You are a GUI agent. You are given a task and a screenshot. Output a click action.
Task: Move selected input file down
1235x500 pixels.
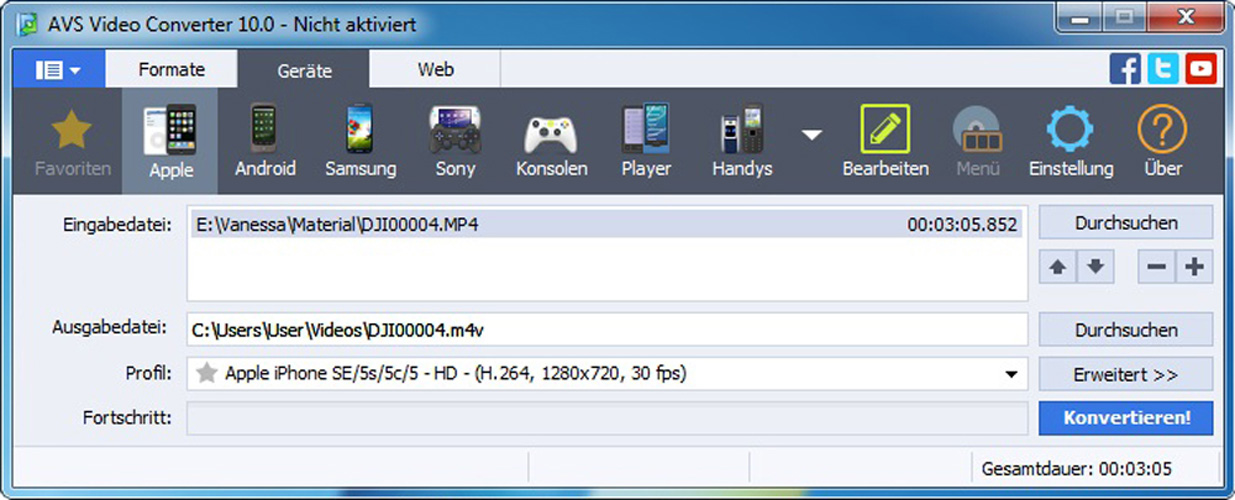1095,268
